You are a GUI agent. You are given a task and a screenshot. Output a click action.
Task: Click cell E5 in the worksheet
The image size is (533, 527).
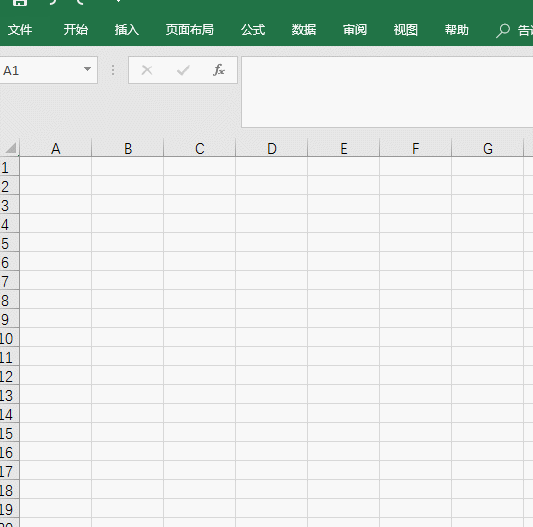pyautogui.click(x=344, y=243)
